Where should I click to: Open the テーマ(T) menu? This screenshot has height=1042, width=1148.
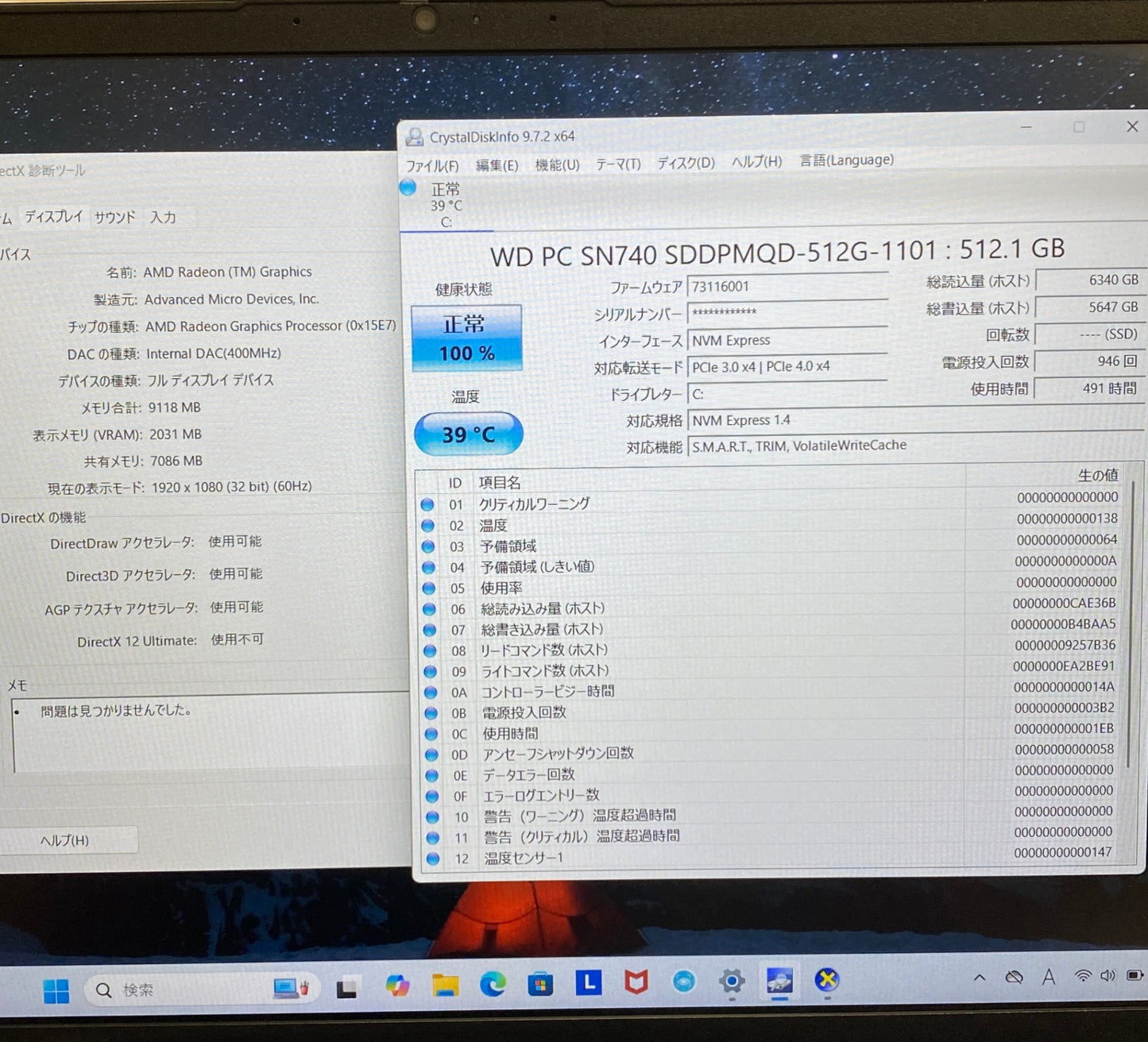[x=619, y=164]
